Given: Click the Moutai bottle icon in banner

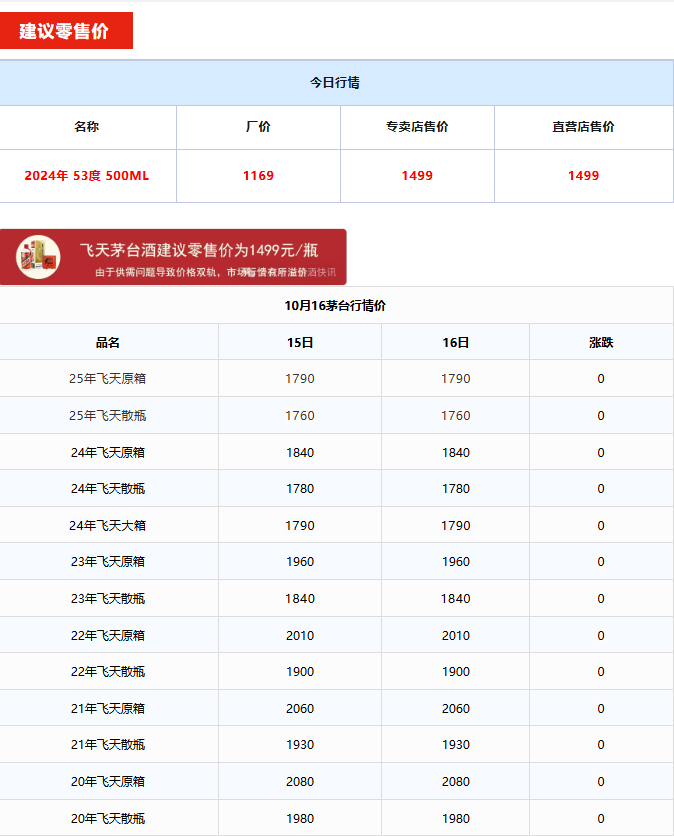Looking at the screenshot, I should click(x=37, y=257).
